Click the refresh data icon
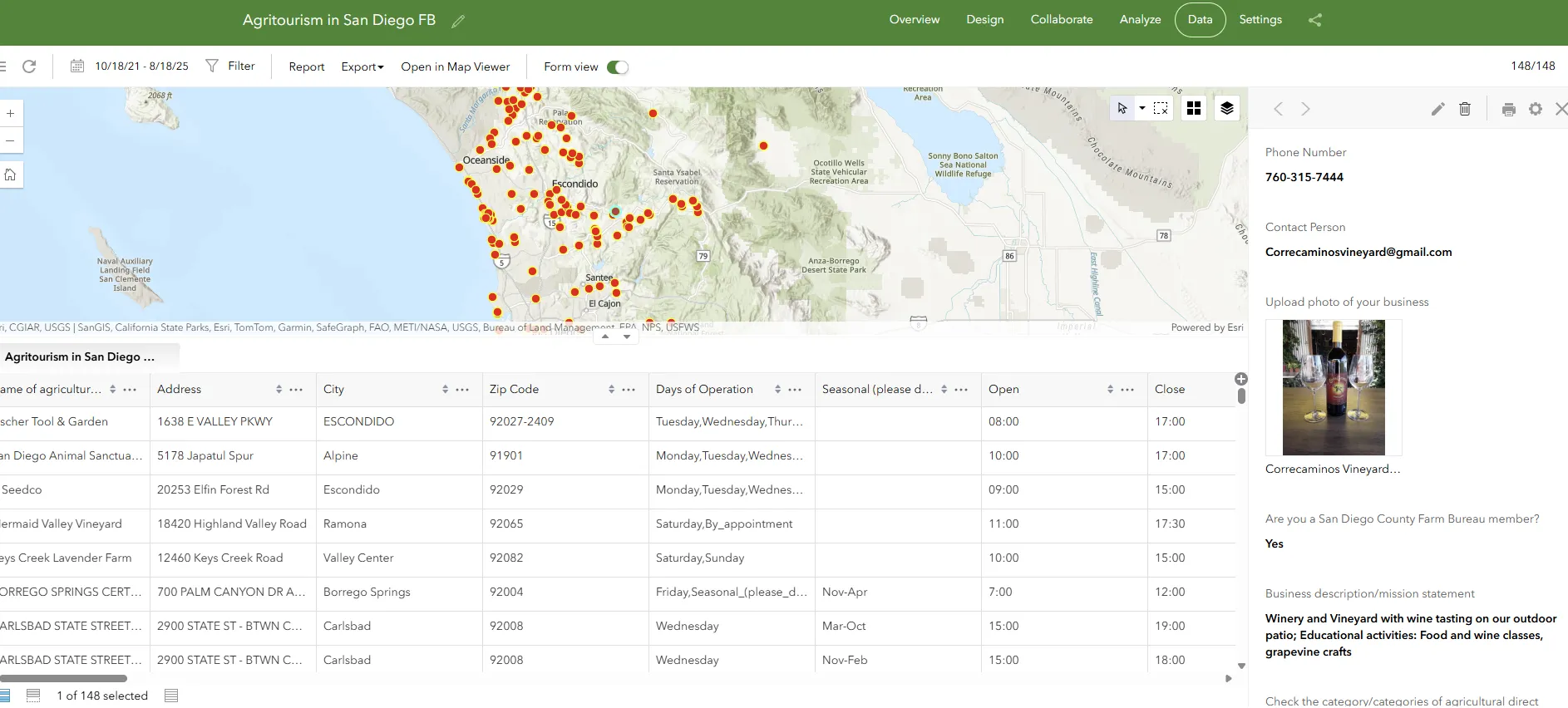This screenshot has width=1568, height=708. click(29, 66)
